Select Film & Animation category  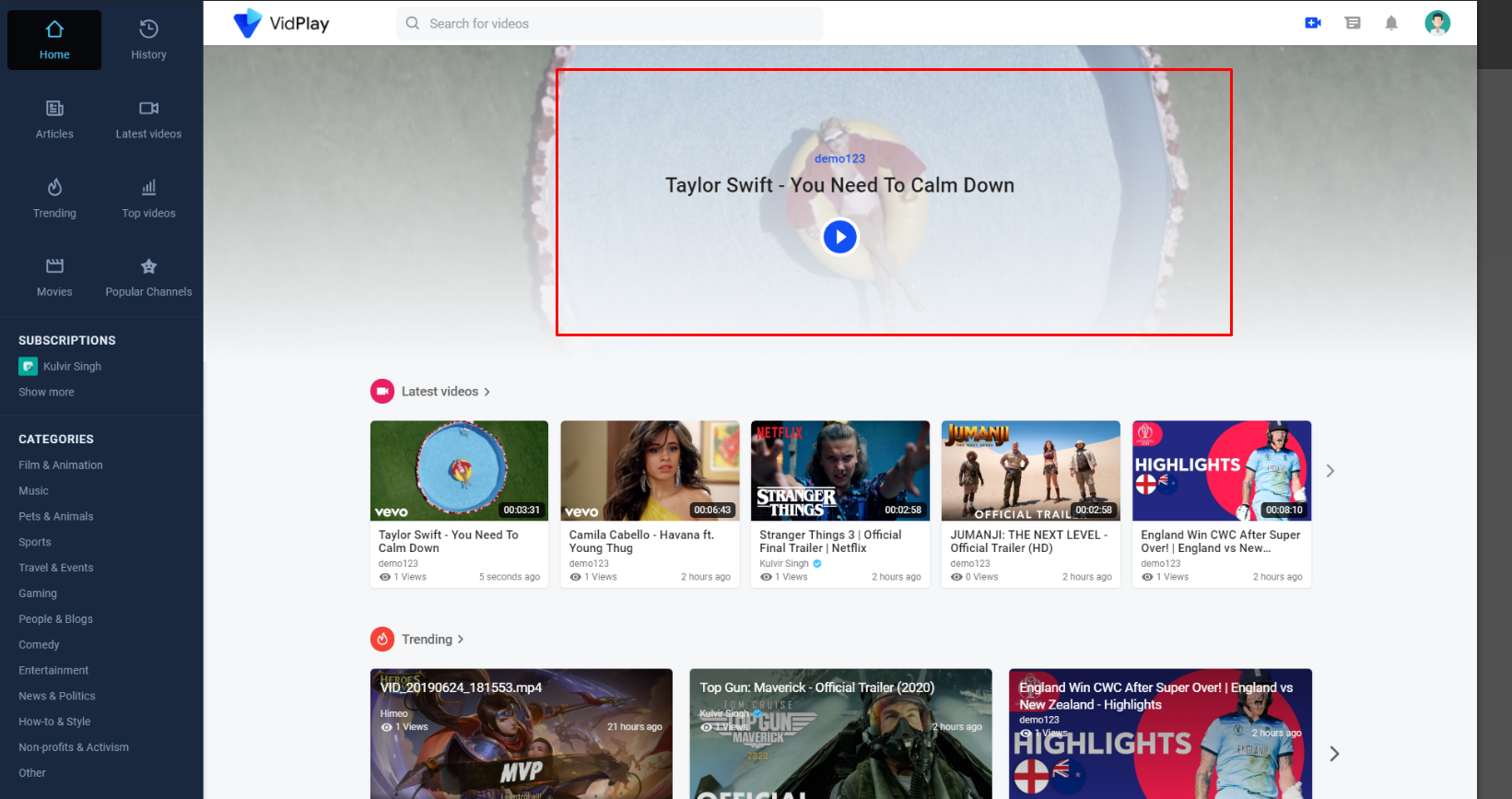point(61,465)
